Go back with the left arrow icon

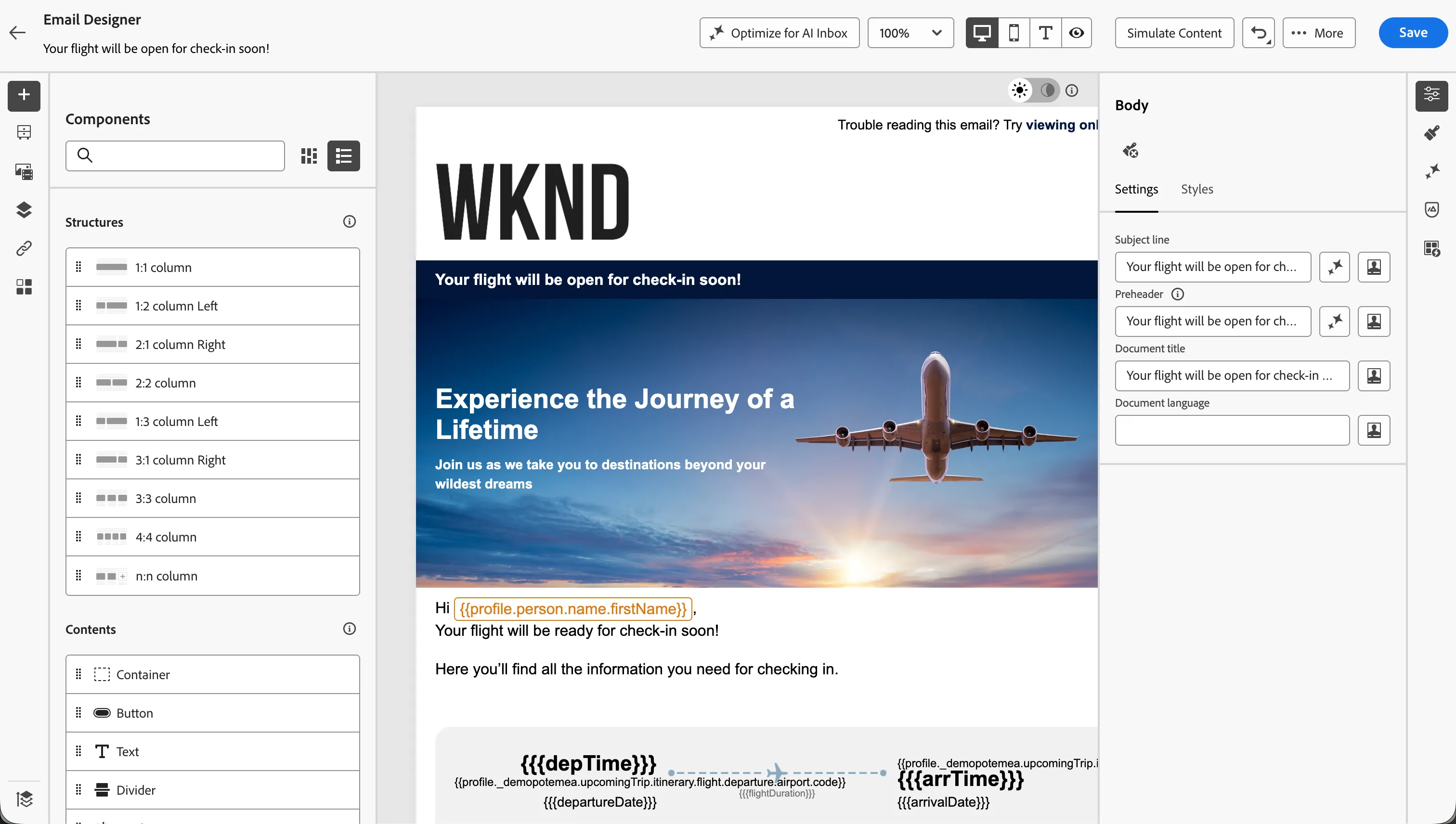pos(18,33)
